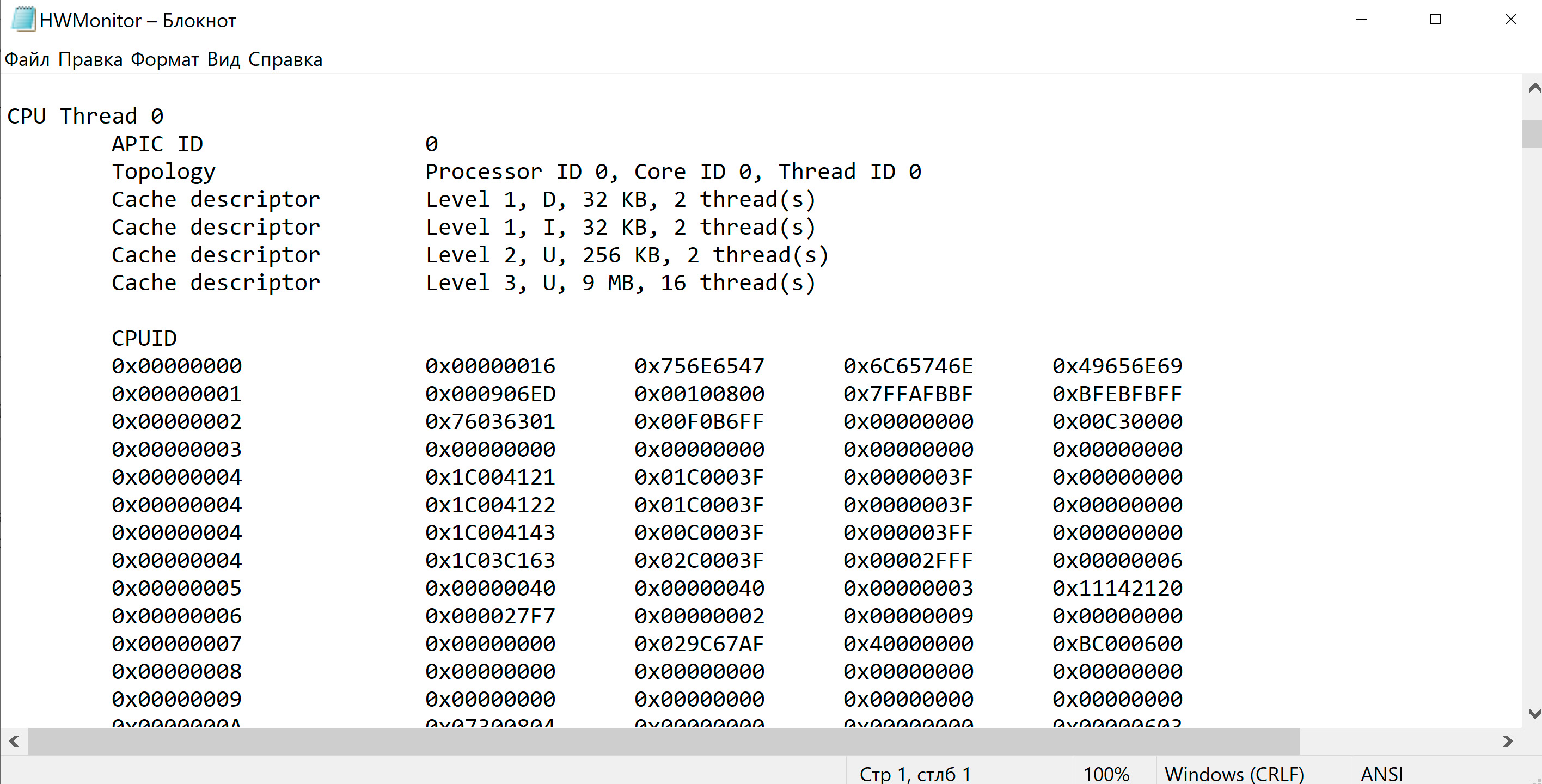Screen dimensions: 1542x784
Task: Open the Формат menu
Action: point(164,59)
